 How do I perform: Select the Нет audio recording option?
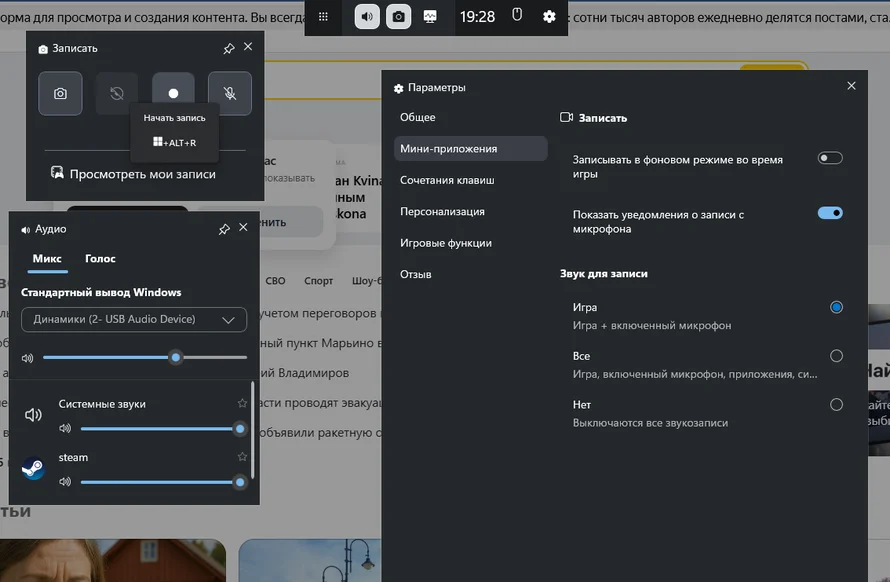click(x=836, y=405)
